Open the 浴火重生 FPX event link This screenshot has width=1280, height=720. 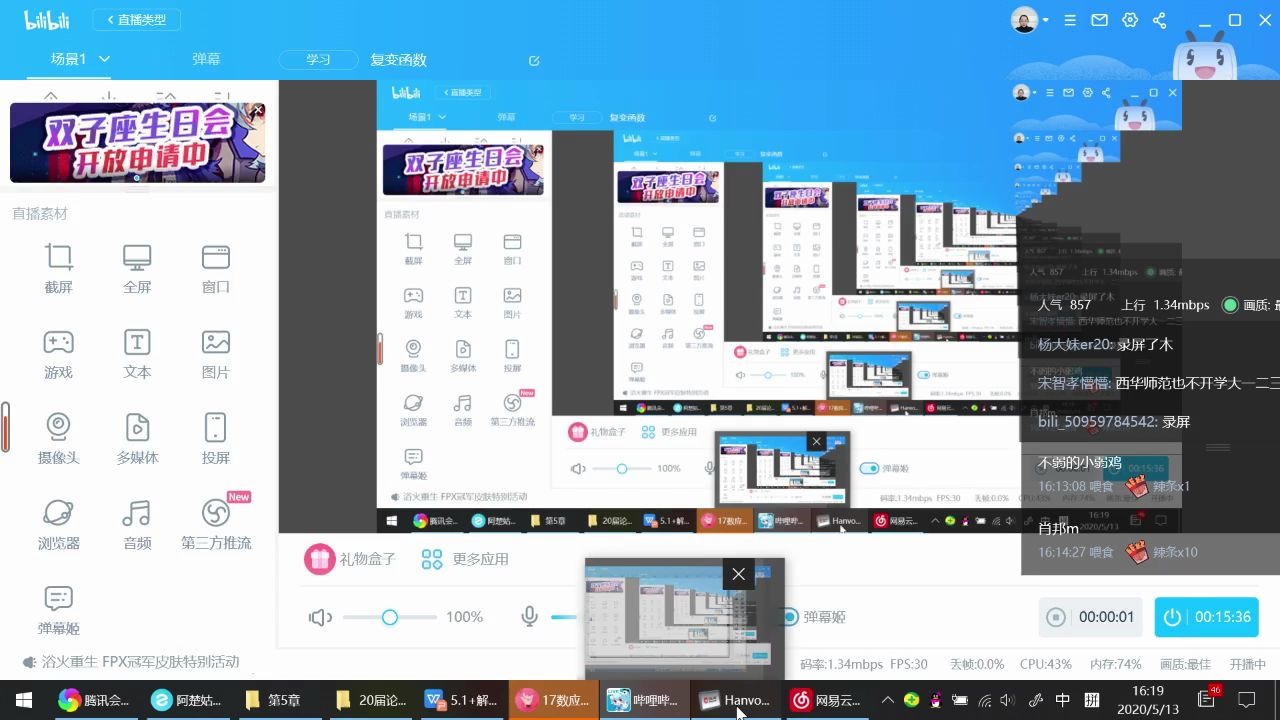(132, 661)
